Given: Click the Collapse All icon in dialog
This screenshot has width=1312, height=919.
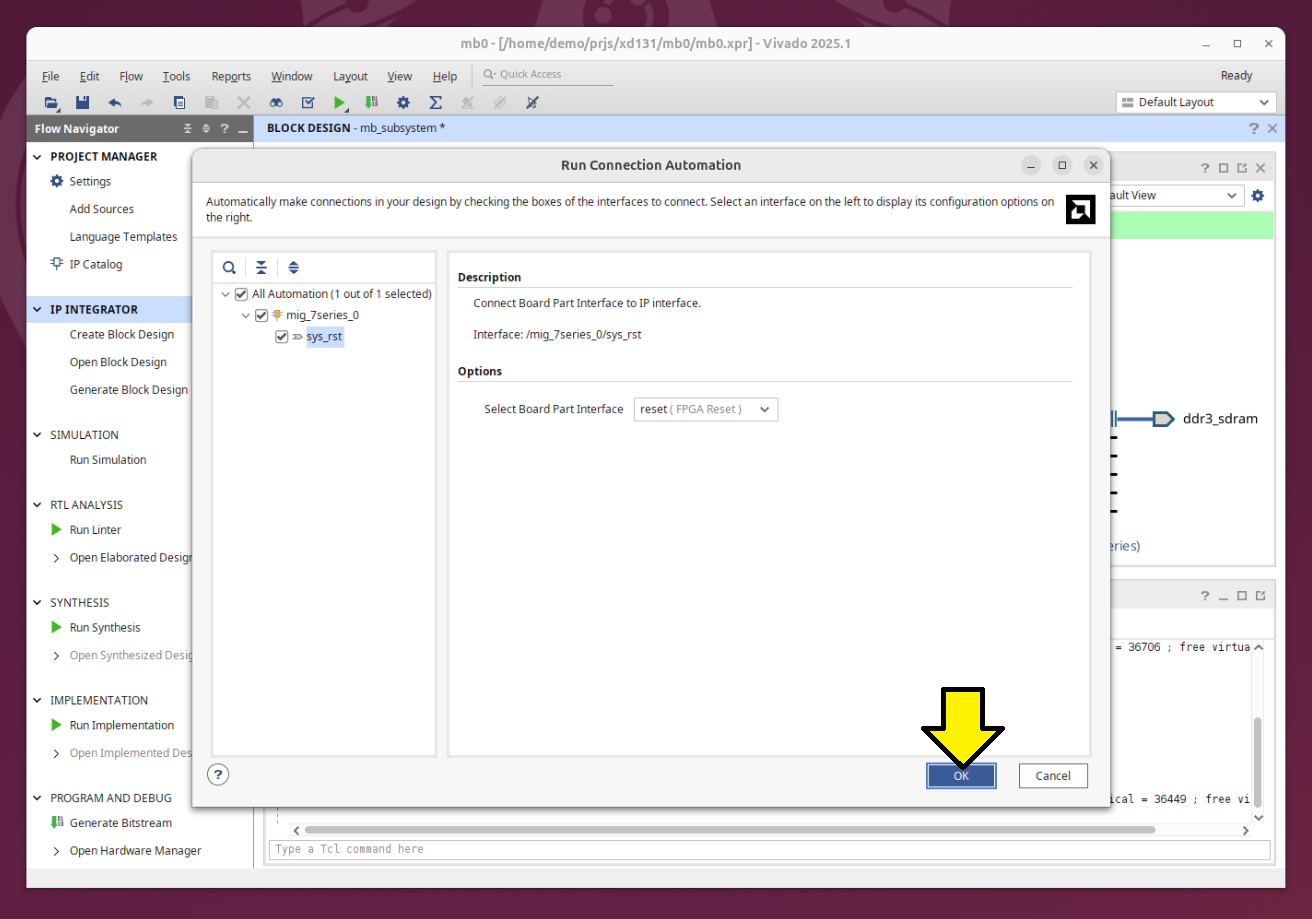Looking at the screenshot, I should coord(261,268).
